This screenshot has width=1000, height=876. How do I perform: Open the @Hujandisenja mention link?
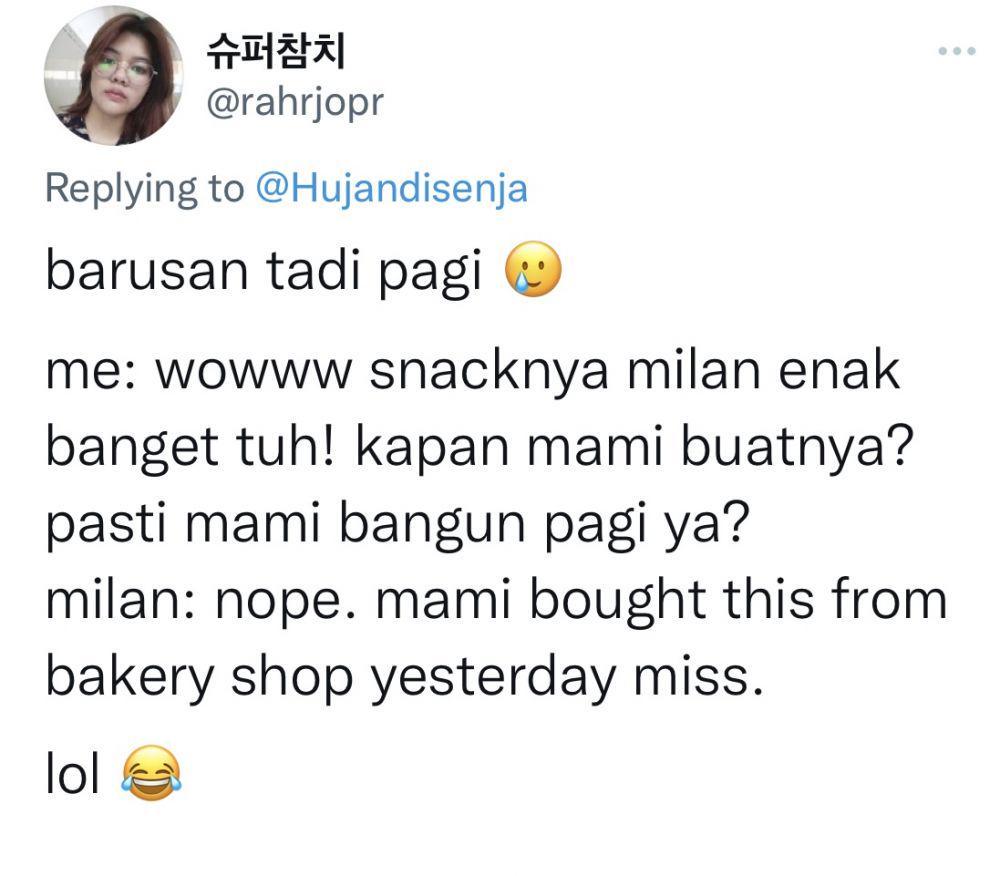coord(392,189)
